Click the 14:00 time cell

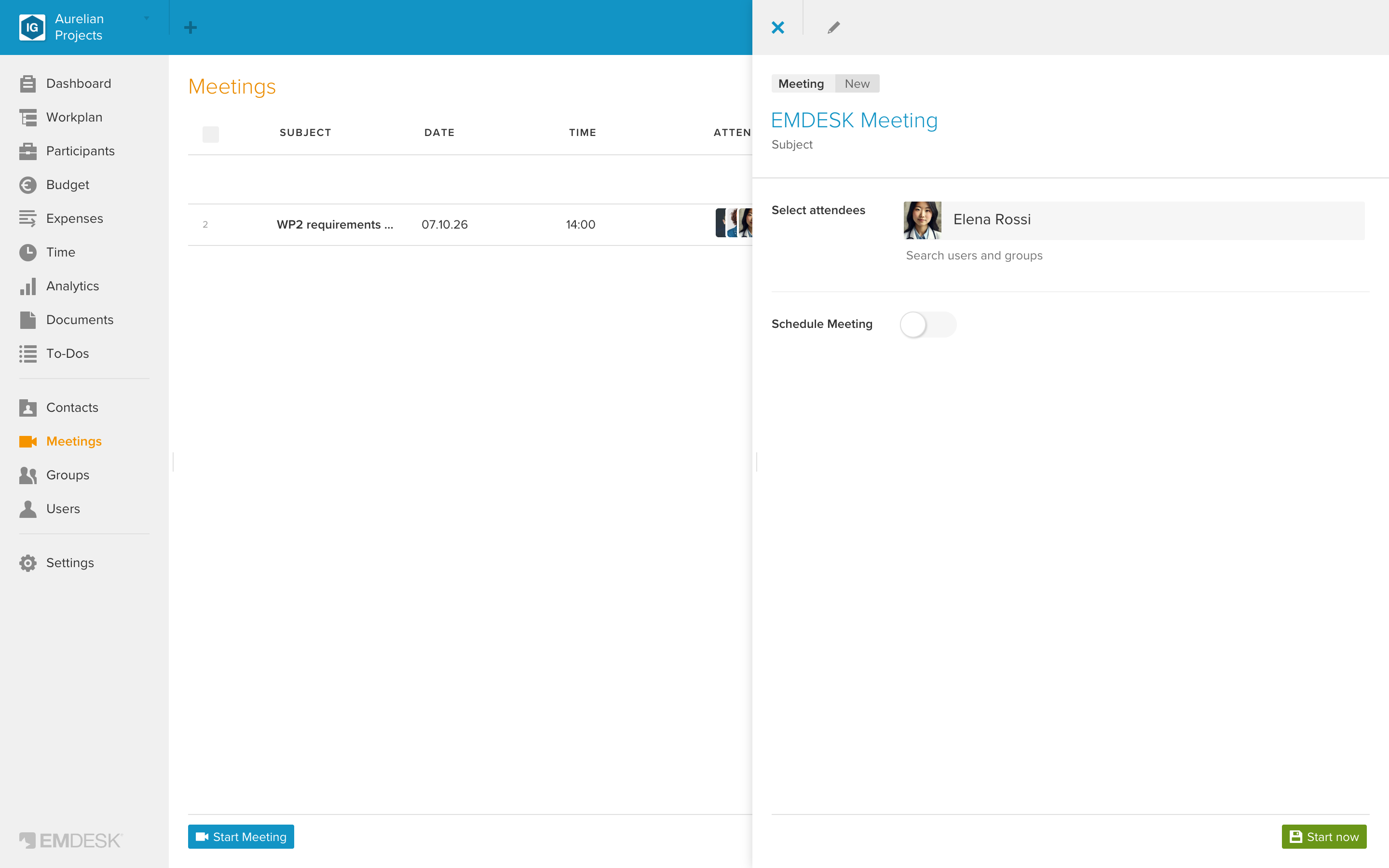580,224
